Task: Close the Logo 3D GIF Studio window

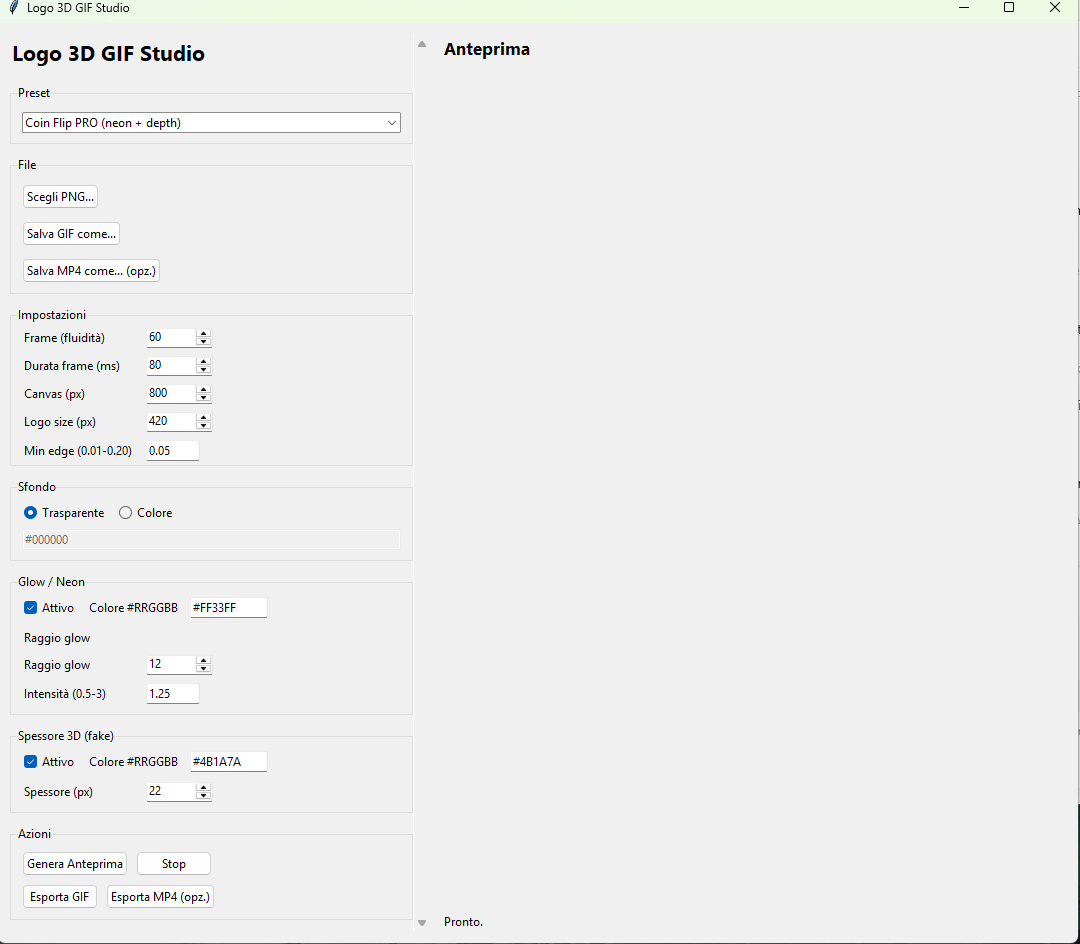Action: (x=1055, y=8)
